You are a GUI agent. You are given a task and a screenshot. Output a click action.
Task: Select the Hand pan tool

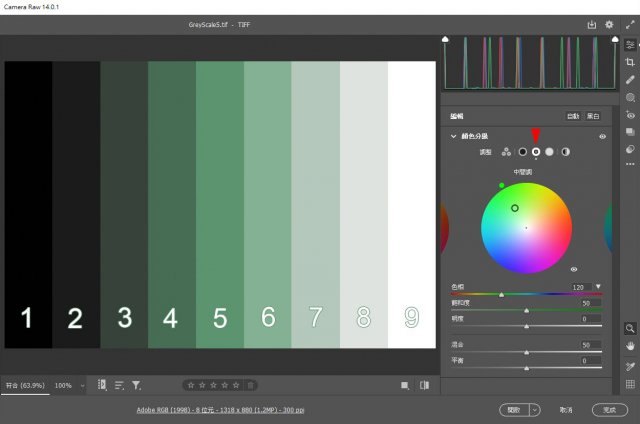coord(630,346)
